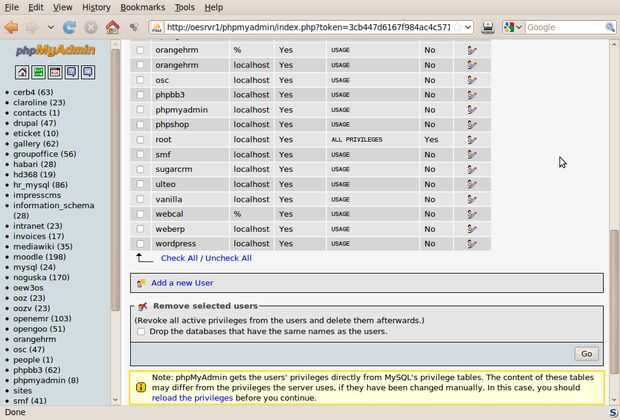Click the URL address field

pyautogui.click(x=308, y=27)
